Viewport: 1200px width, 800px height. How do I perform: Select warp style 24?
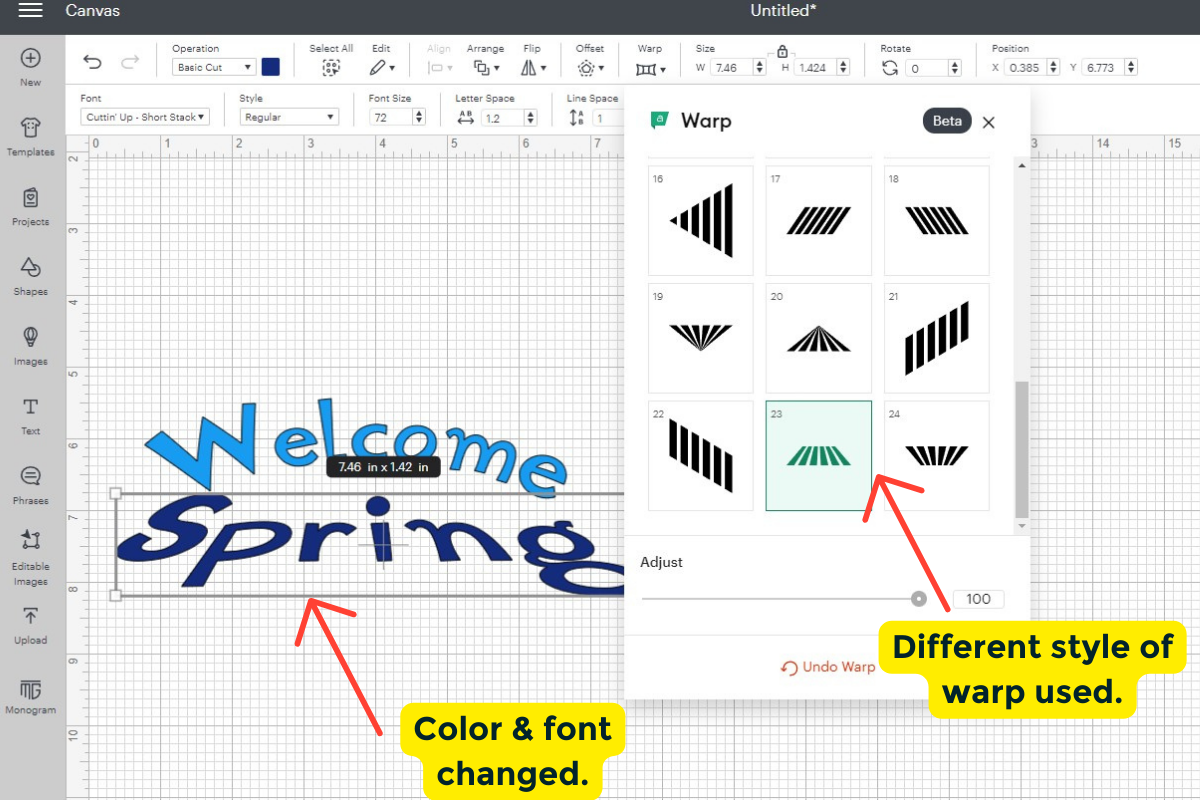(x=936, y=456)
